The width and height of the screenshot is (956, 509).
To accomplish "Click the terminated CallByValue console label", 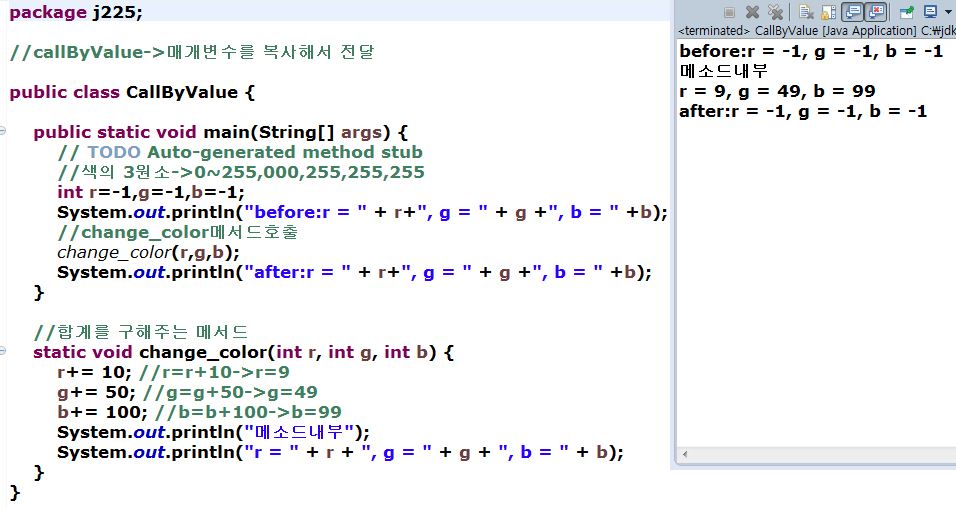I will point(816,30).
